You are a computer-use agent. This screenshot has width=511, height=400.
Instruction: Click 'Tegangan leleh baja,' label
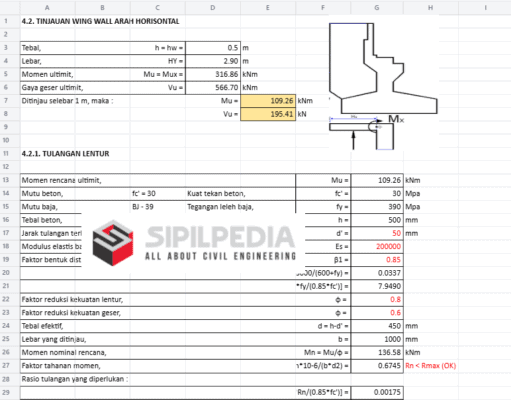click(x=220, y=207)
